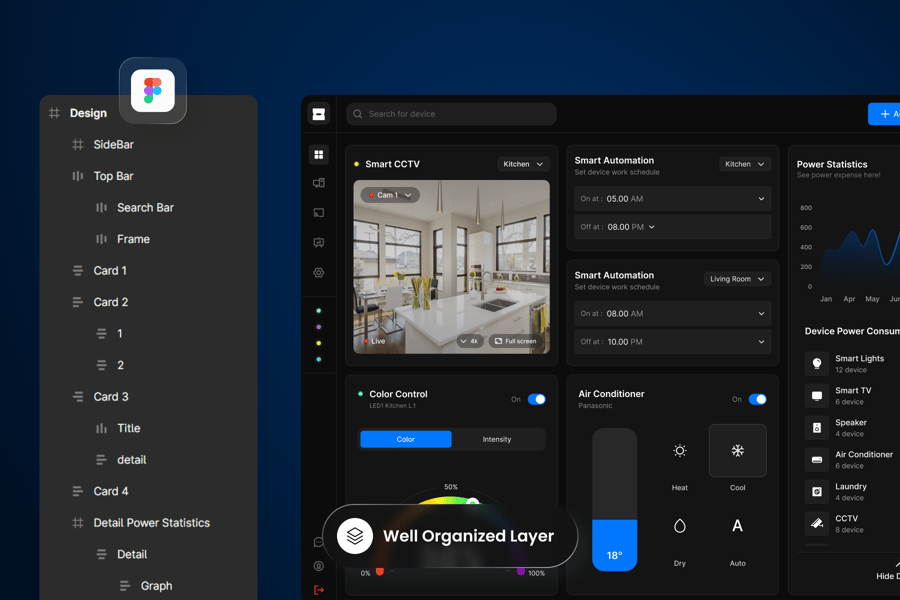Switch to the Intensity tab
This screenshot has height=600, width=900.
pyautogui.click(x=497, y=439)
